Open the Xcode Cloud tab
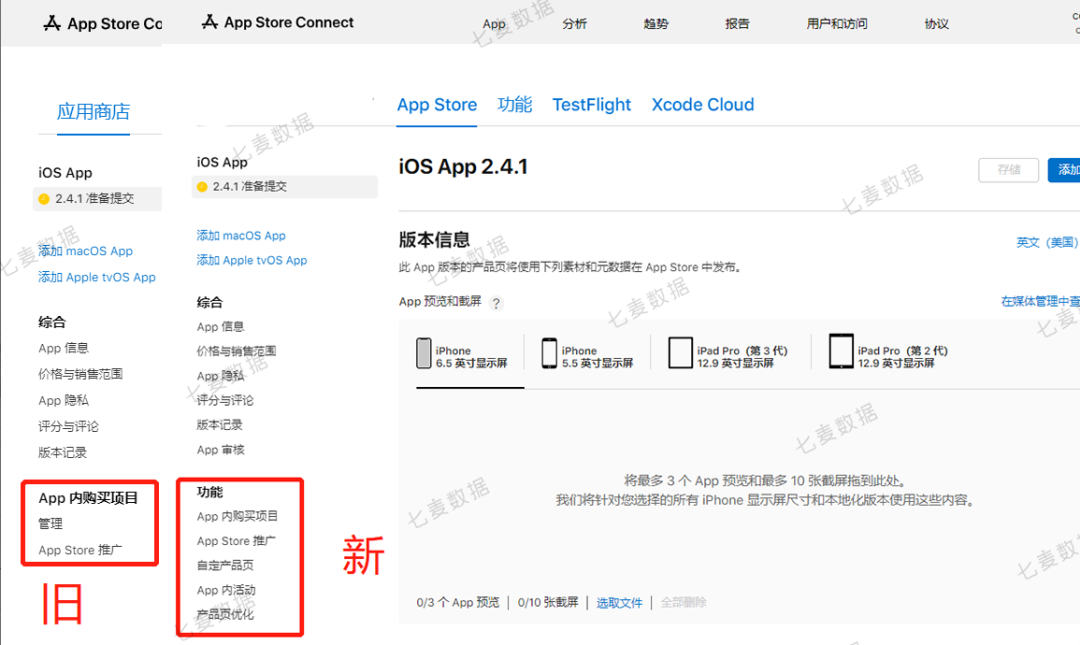 pos(703,105)
